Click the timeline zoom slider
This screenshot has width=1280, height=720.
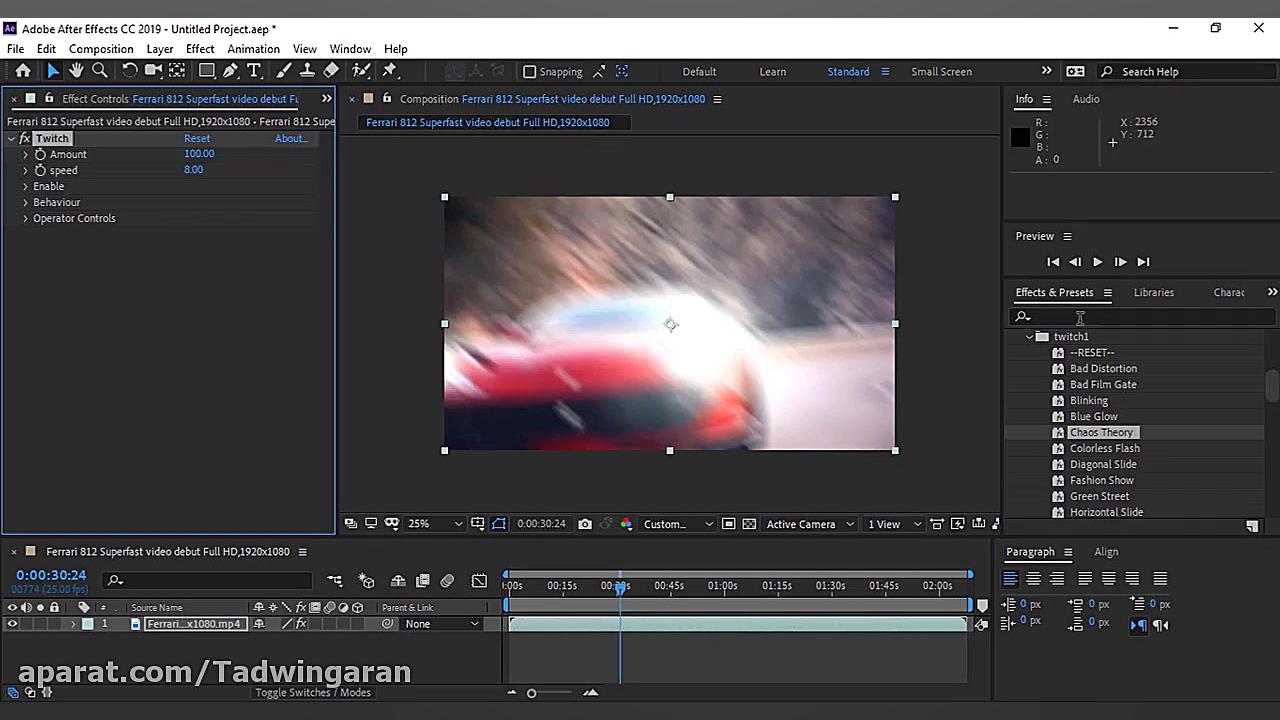pos(531,693)
